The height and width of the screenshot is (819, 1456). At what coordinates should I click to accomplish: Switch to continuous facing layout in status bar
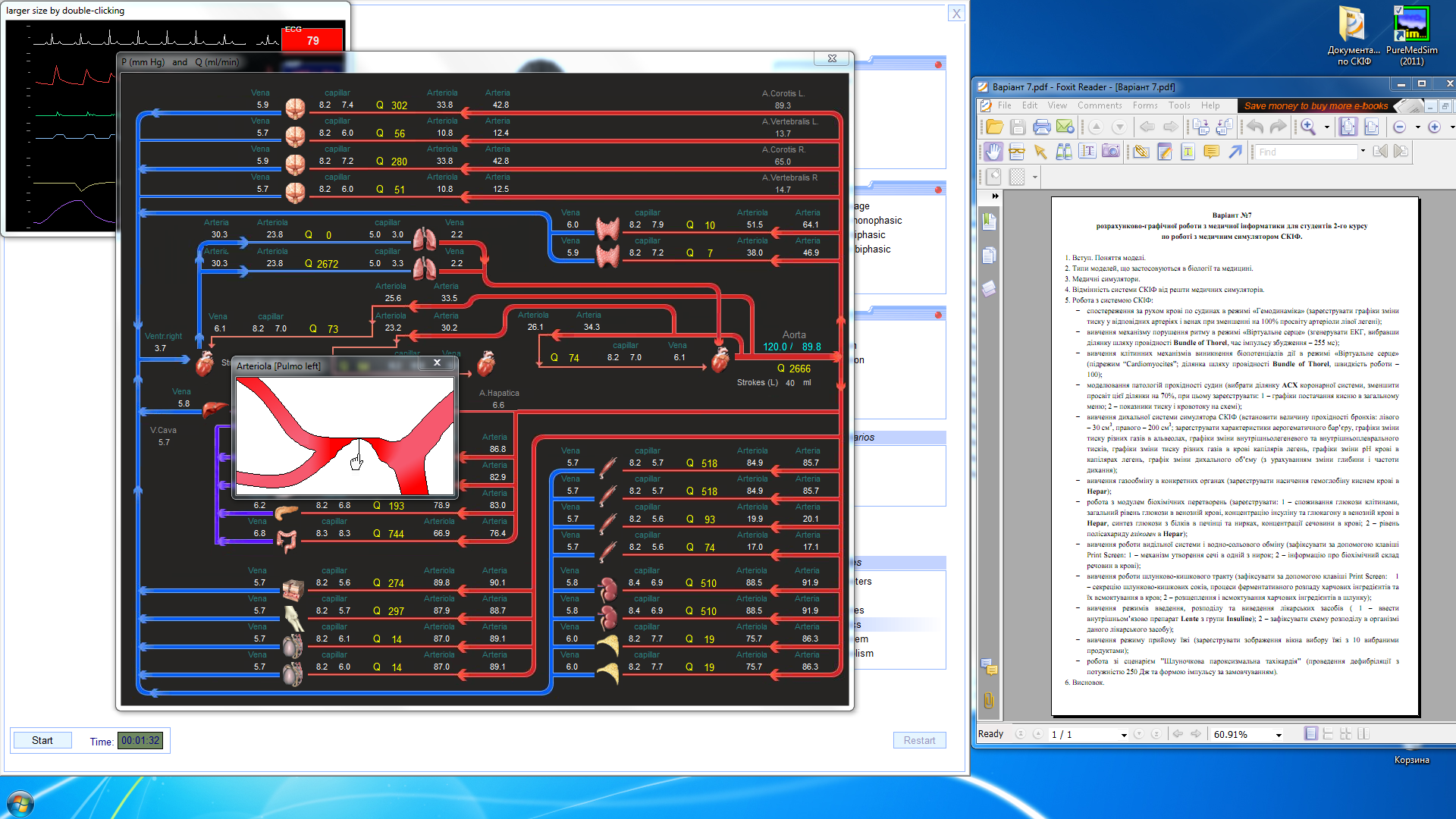[x=1346, y=733]
